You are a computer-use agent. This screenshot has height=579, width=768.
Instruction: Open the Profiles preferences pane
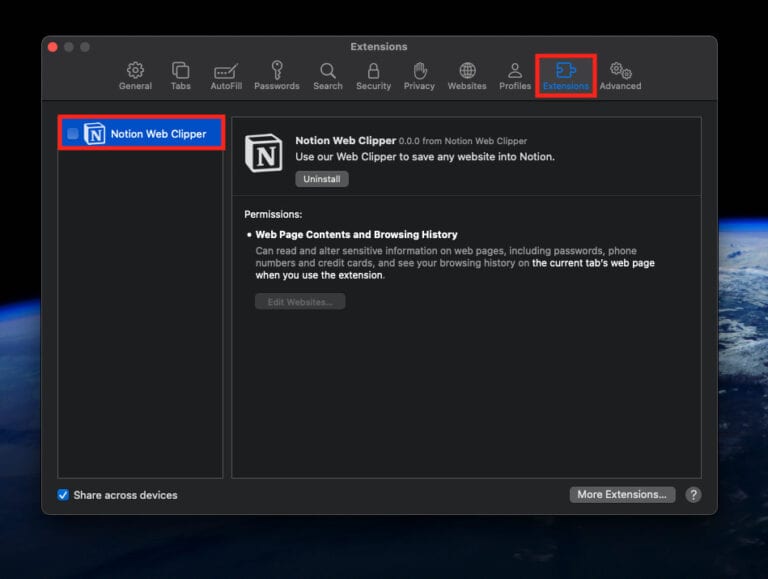click(x=515, y=76)
